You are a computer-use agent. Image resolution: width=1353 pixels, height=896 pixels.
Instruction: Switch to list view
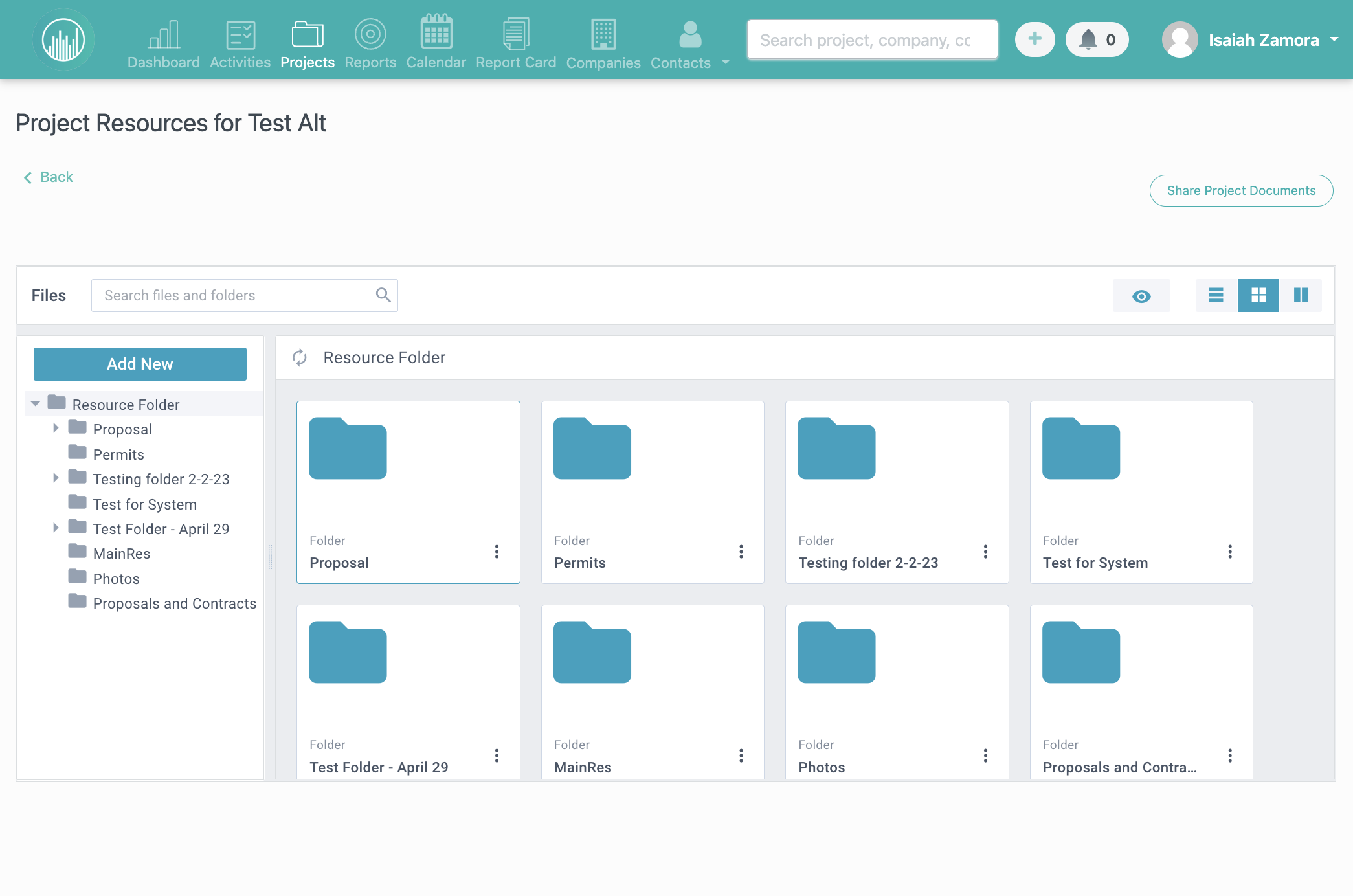tap(1216, 295)
